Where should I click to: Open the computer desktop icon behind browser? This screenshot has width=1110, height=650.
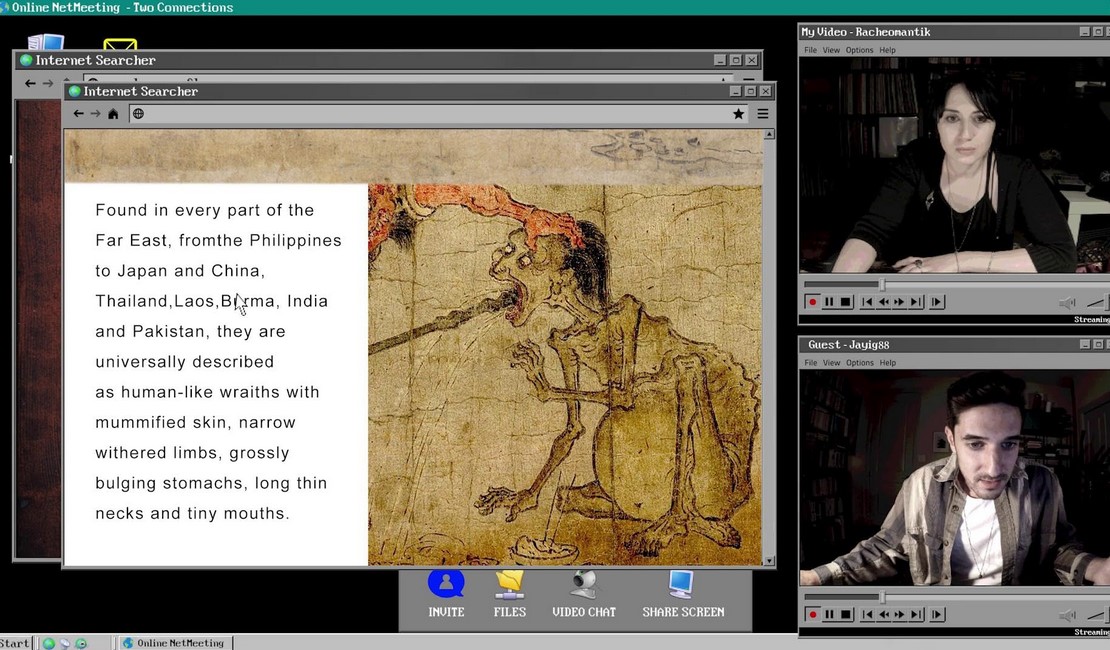point(46,42)
